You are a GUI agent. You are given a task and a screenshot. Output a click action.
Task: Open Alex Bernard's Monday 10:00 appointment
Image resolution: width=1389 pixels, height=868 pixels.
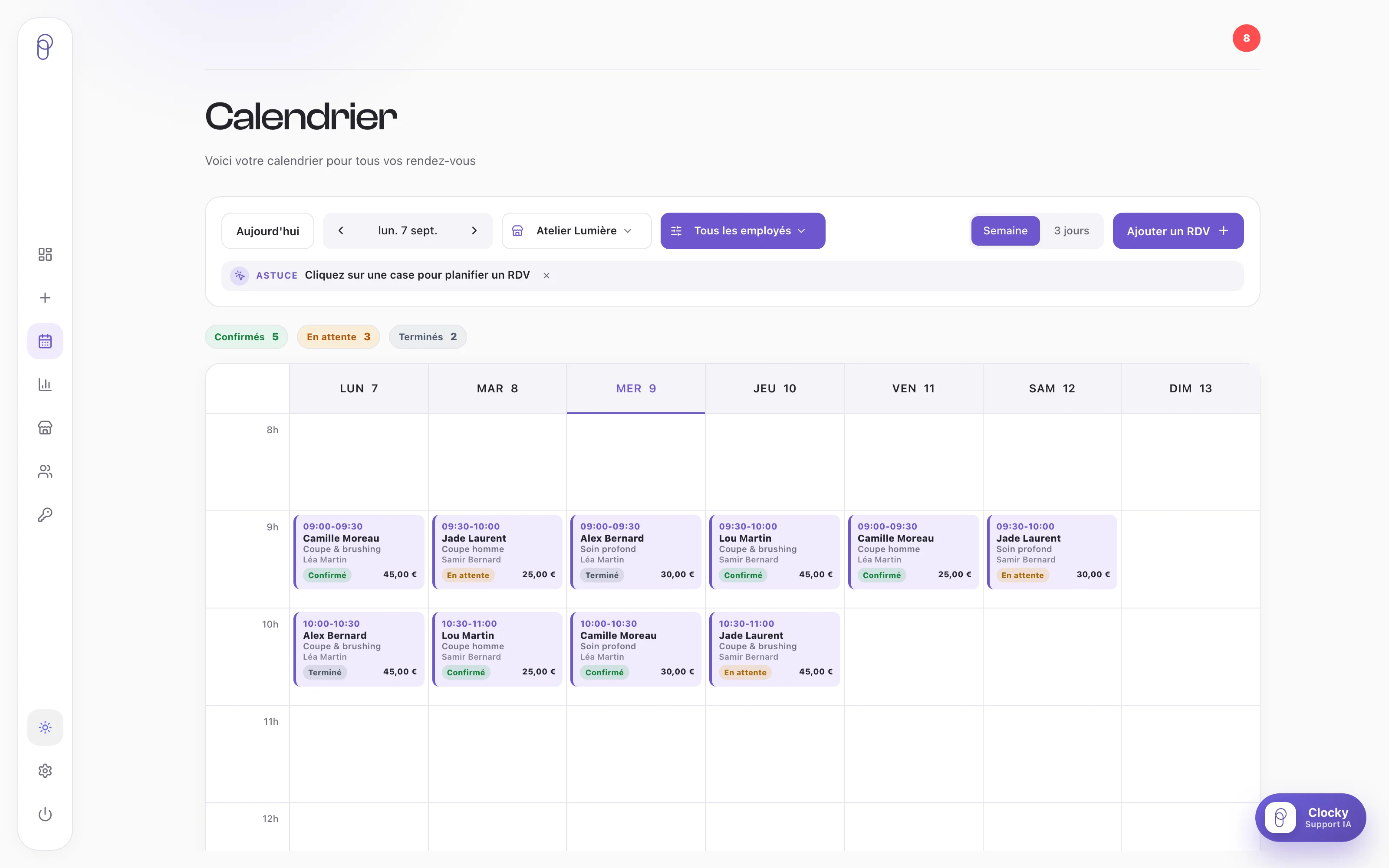pos(359,649)
